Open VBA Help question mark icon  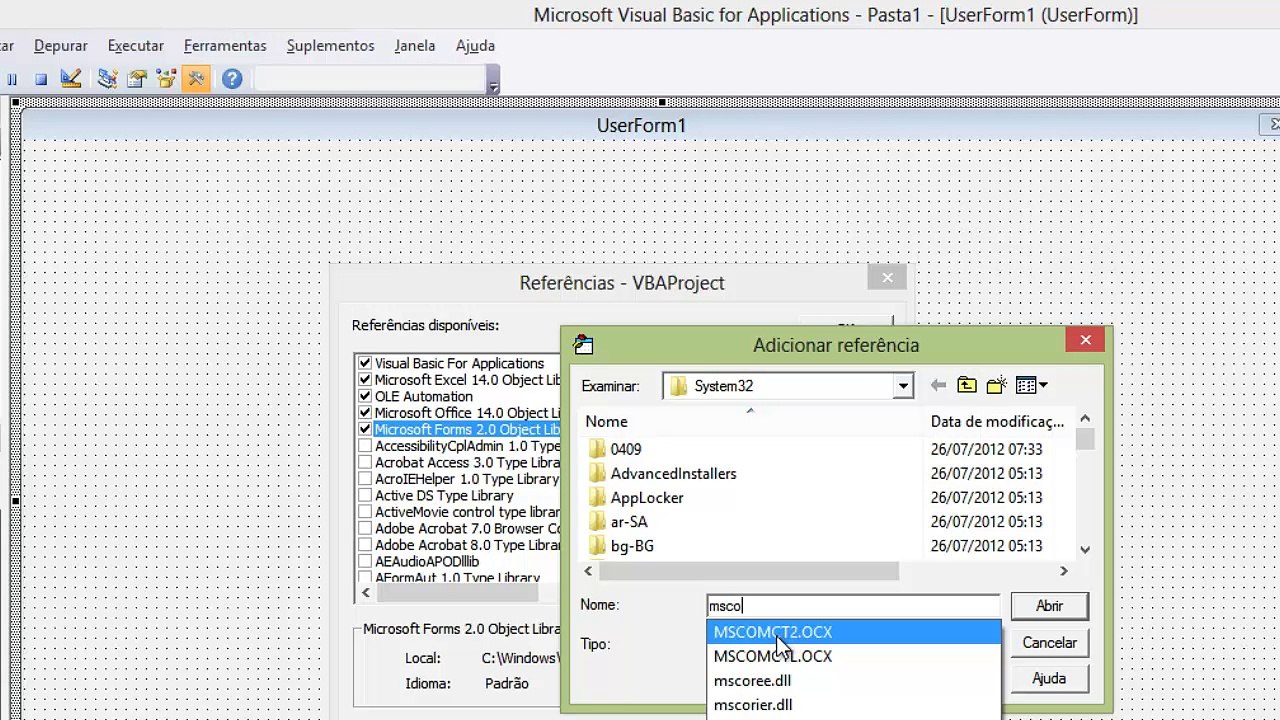pyautogui.click(x=232, y=78)
